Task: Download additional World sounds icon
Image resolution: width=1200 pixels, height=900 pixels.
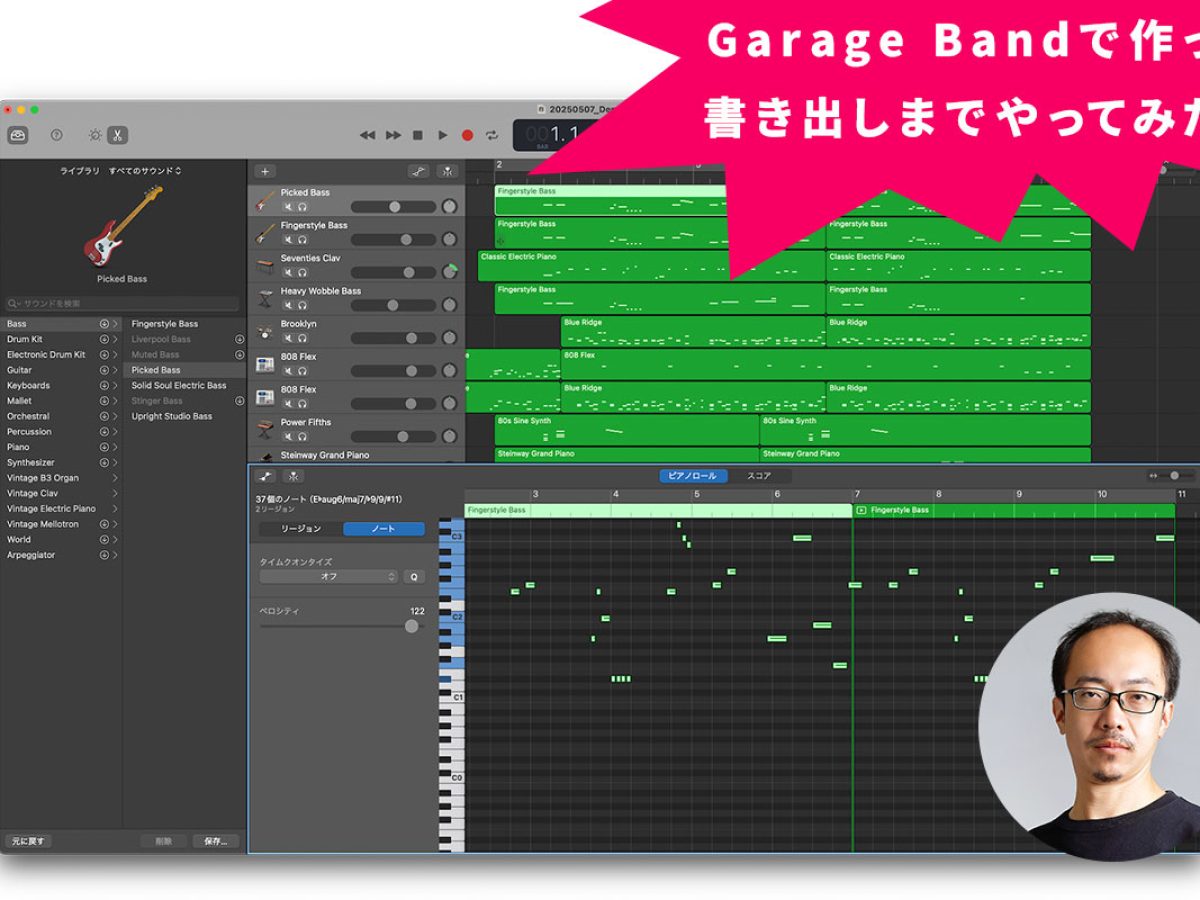Action: pyautogui.click(x=104, y=539)
